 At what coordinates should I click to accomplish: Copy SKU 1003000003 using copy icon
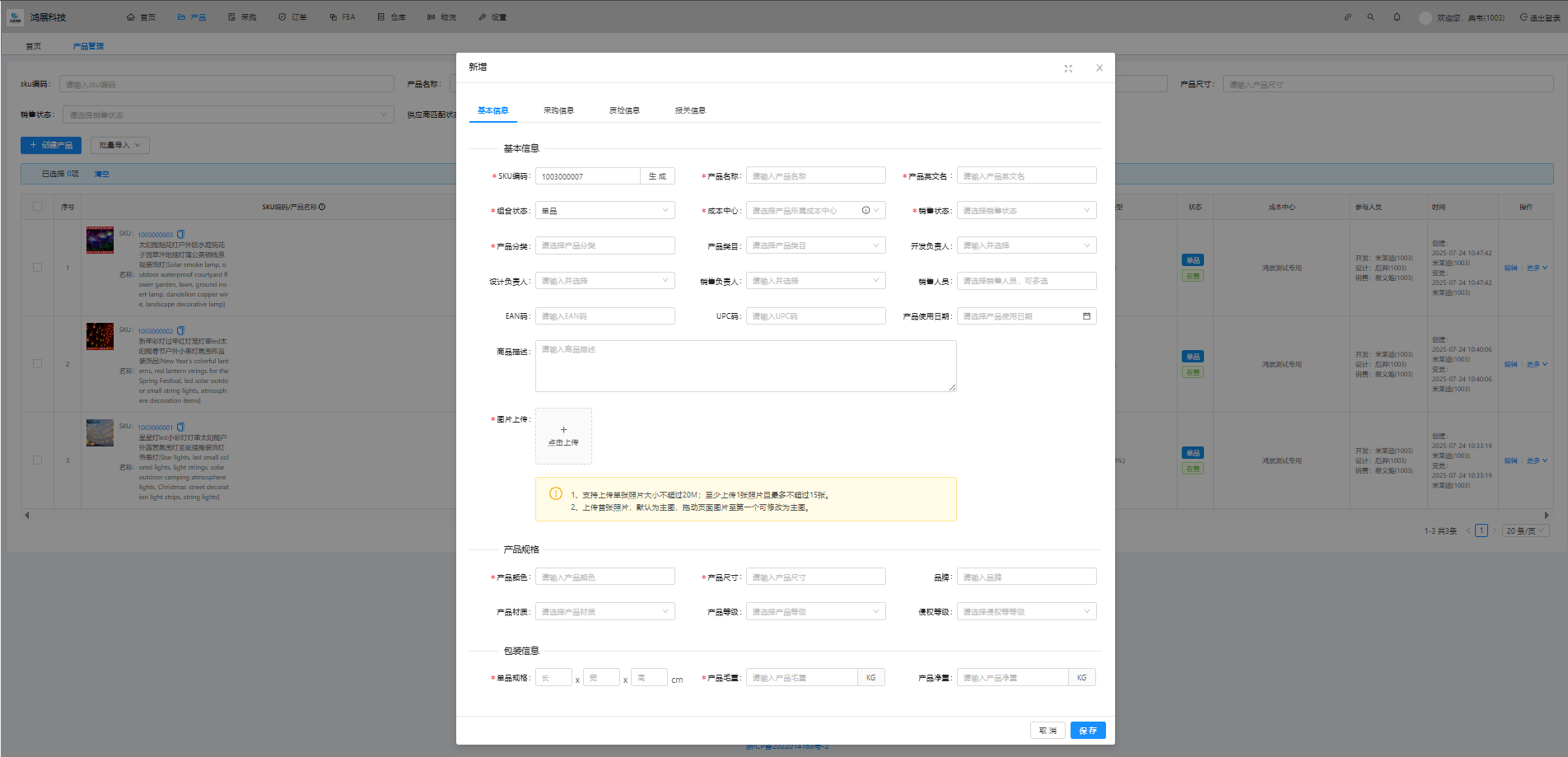(x=181, y=235)
